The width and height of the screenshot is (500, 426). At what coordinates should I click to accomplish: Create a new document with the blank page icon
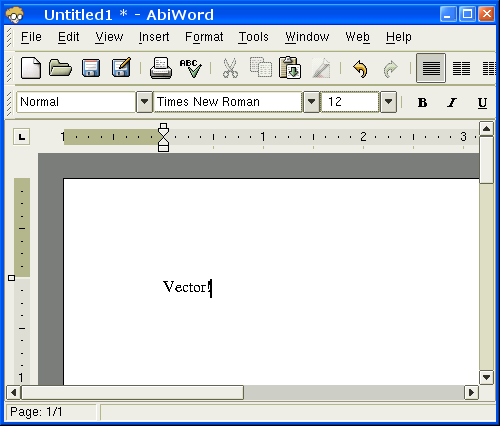click(x=31, y=68)
